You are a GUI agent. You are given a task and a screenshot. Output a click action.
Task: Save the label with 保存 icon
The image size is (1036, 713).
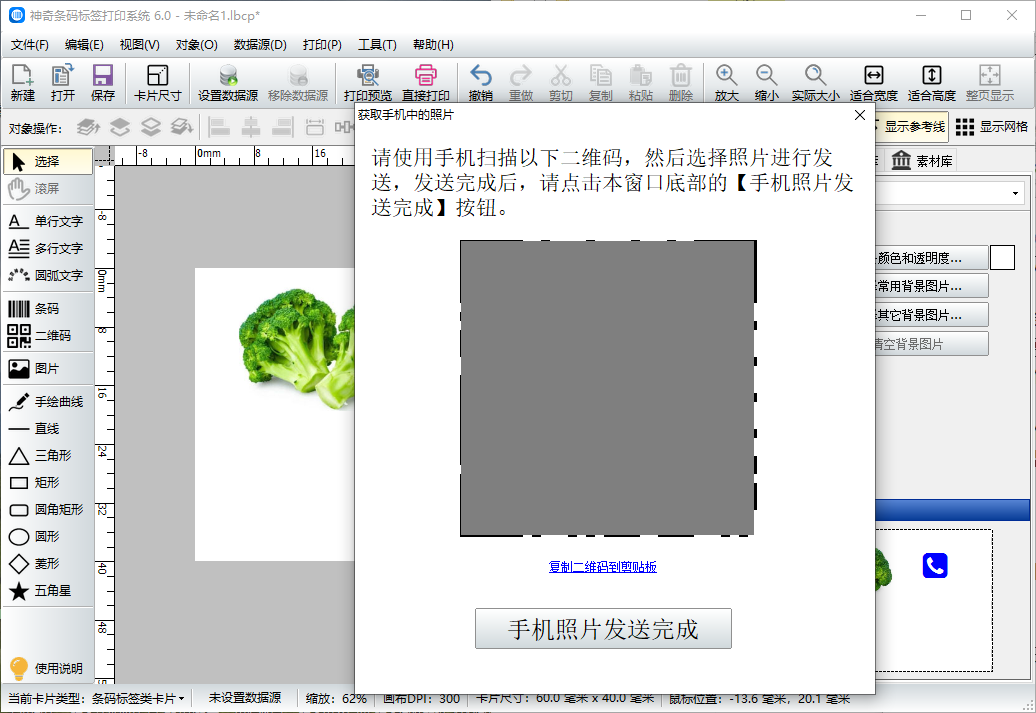click(x=102, y=83)
